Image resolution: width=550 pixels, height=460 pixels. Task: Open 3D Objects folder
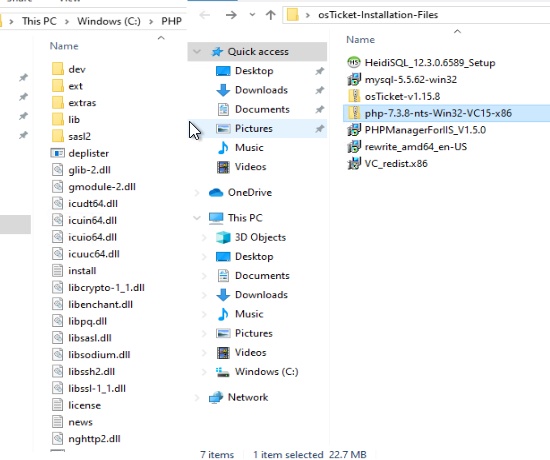(260, 238)
